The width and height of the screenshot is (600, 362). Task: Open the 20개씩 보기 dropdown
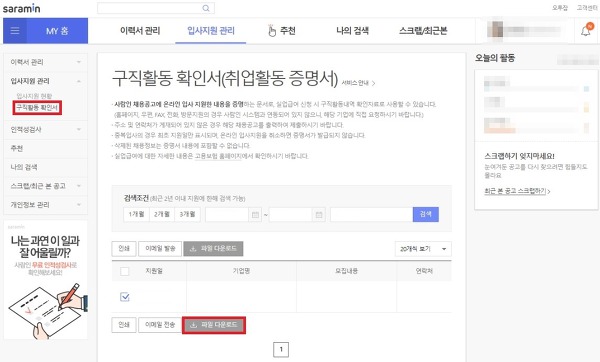click(423, 249)
